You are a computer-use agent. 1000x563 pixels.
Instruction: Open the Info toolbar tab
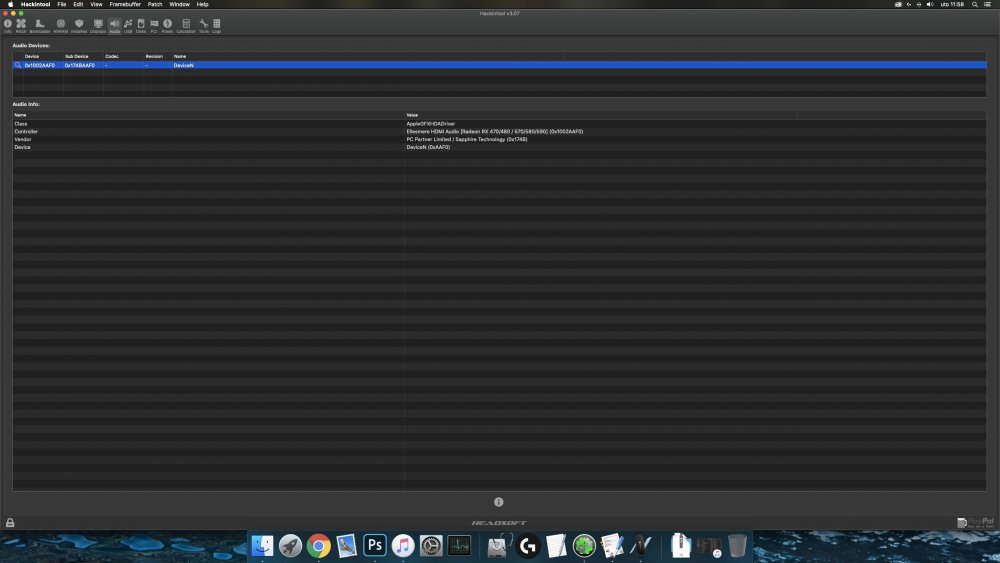8,26
